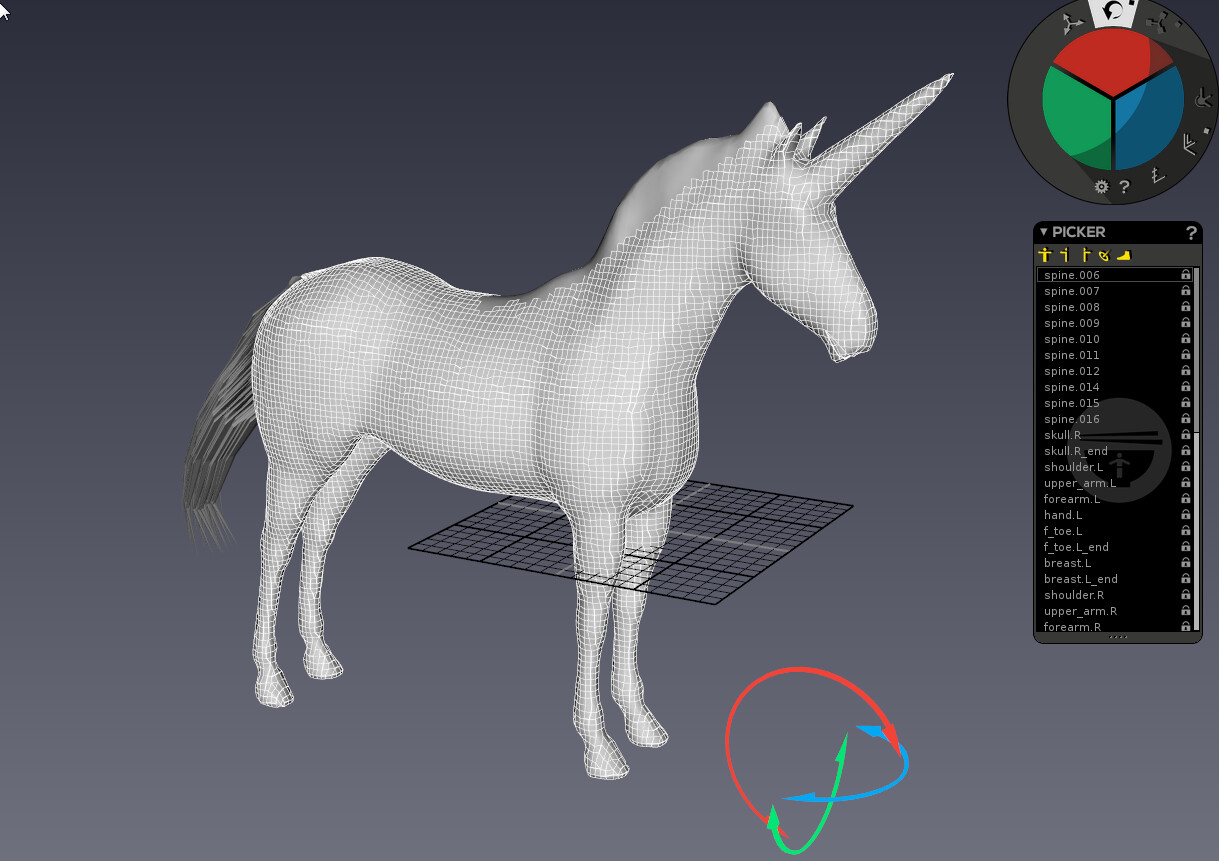The height and width of the screenshot is (861, 1219).
Task: Choose the scale boxes mode on the wheel
Action: pos(1158,23)
